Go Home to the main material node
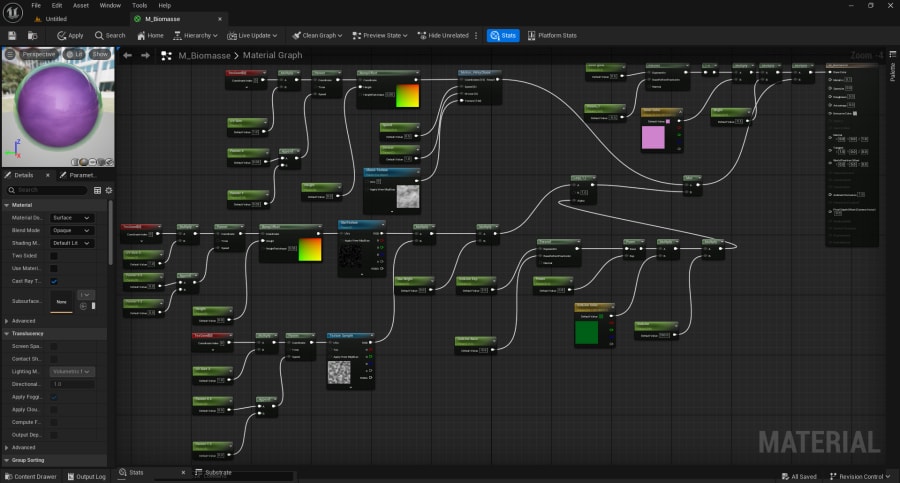The width and height of the screenshot is (900, 483). point(150,36)
